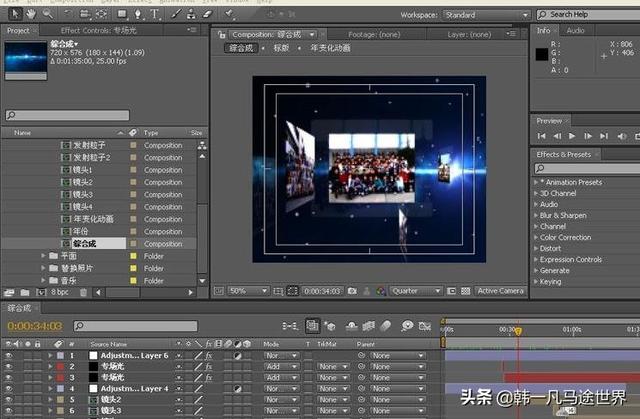Toggle the Brainstorm icon in timeline
The width and height of the screenshot is (640, 419).
pyautogui.click(x=407, y=326)
